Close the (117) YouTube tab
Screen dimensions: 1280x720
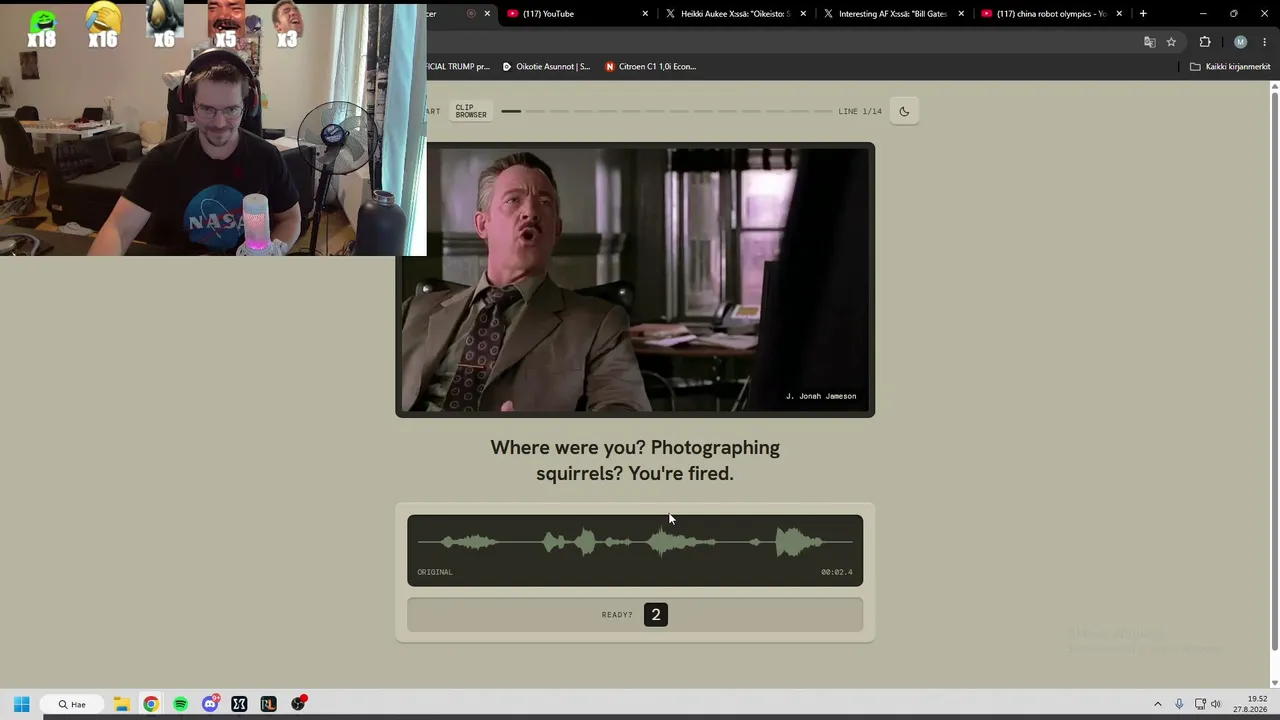tap(645, 14)
